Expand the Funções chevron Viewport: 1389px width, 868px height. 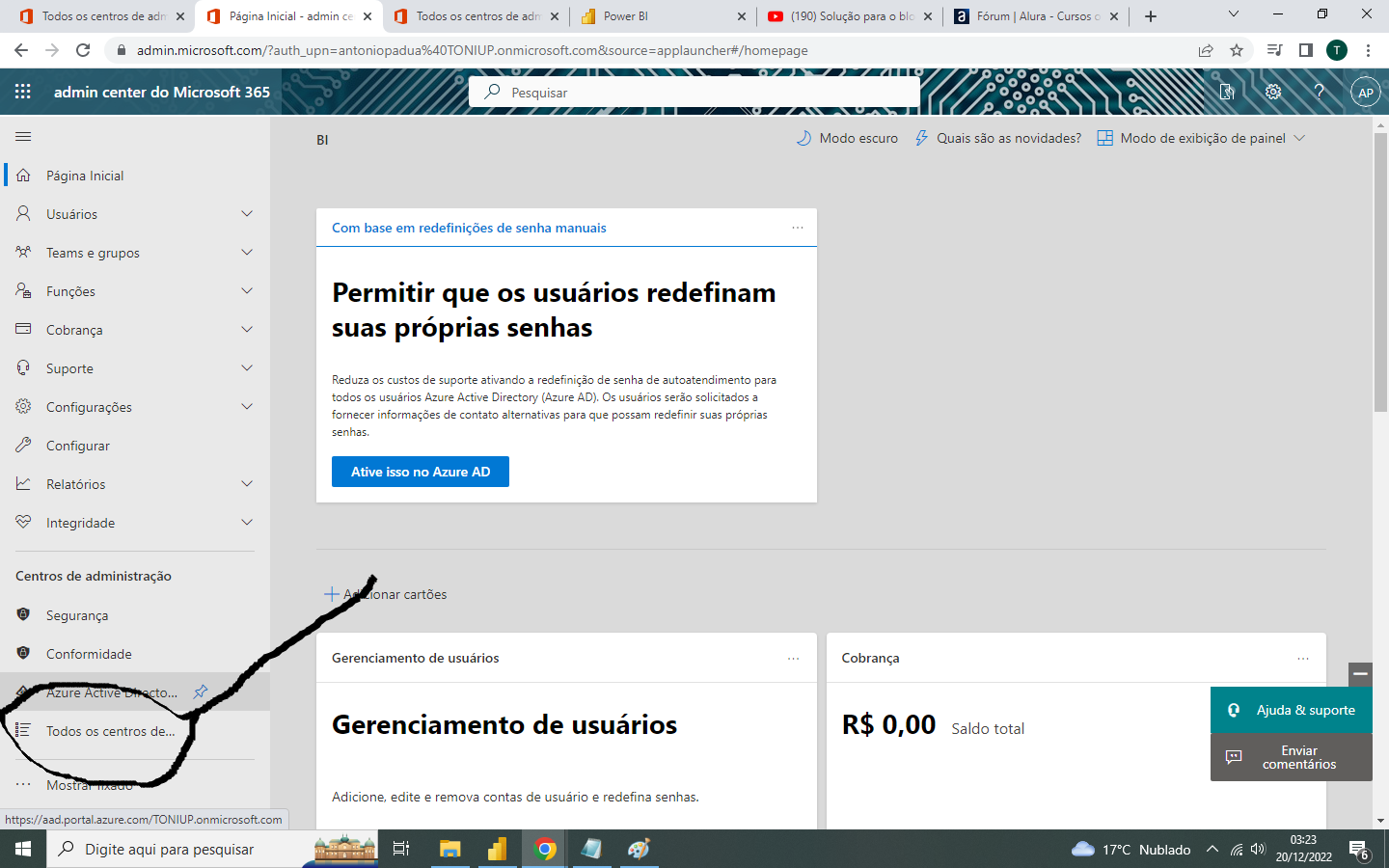(x=247, y=291)
